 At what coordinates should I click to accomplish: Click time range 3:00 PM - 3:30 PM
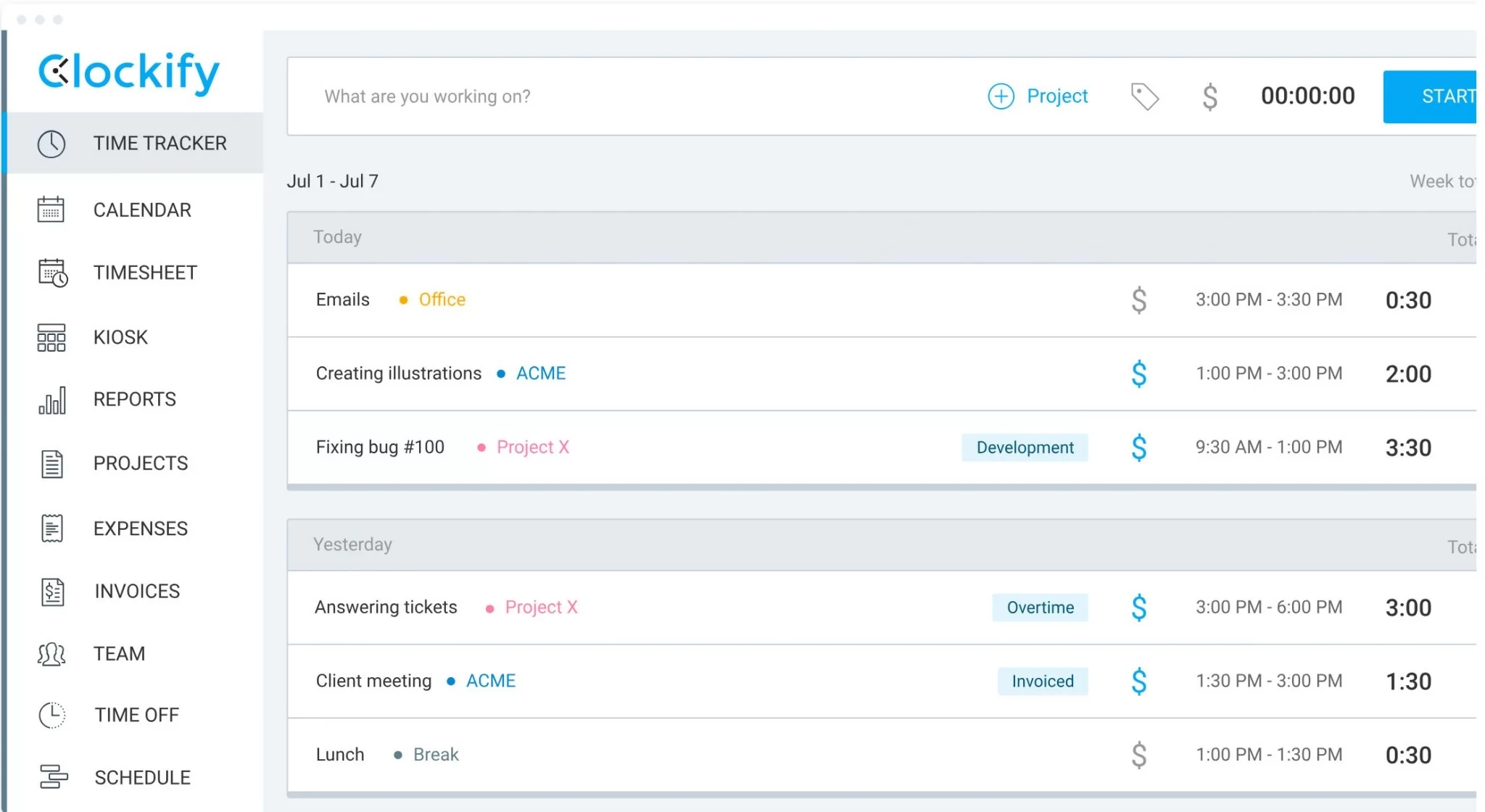pos(1269,299)
